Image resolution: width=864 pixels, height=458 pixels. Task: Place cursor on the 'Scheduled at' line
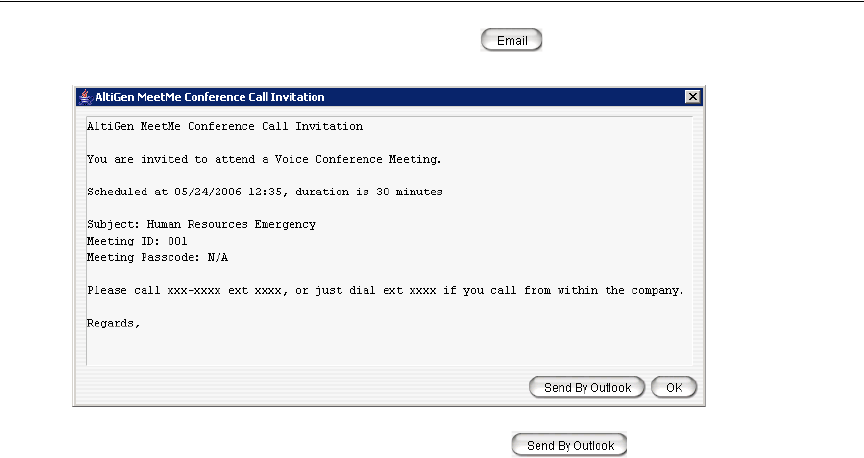tap(264, 191)
